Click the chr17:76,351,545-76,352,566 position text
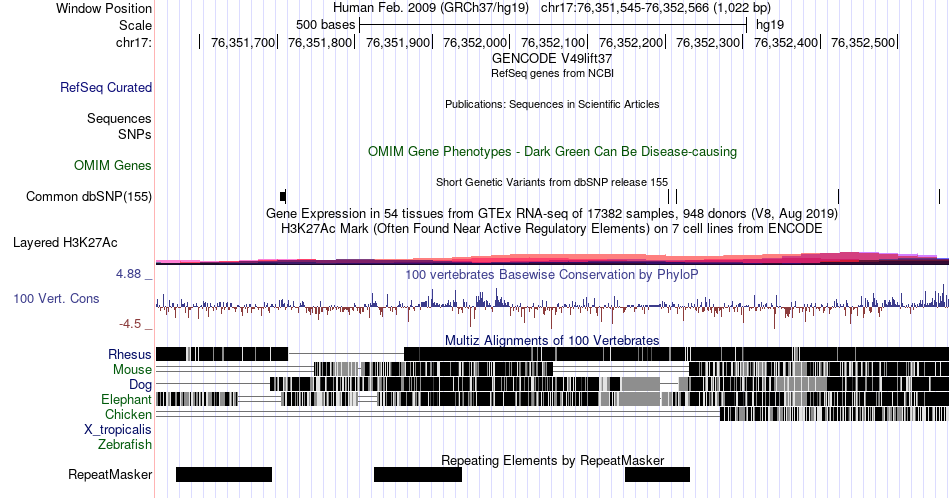This screenshot has width=950, height=498. (x=656, y=8)
